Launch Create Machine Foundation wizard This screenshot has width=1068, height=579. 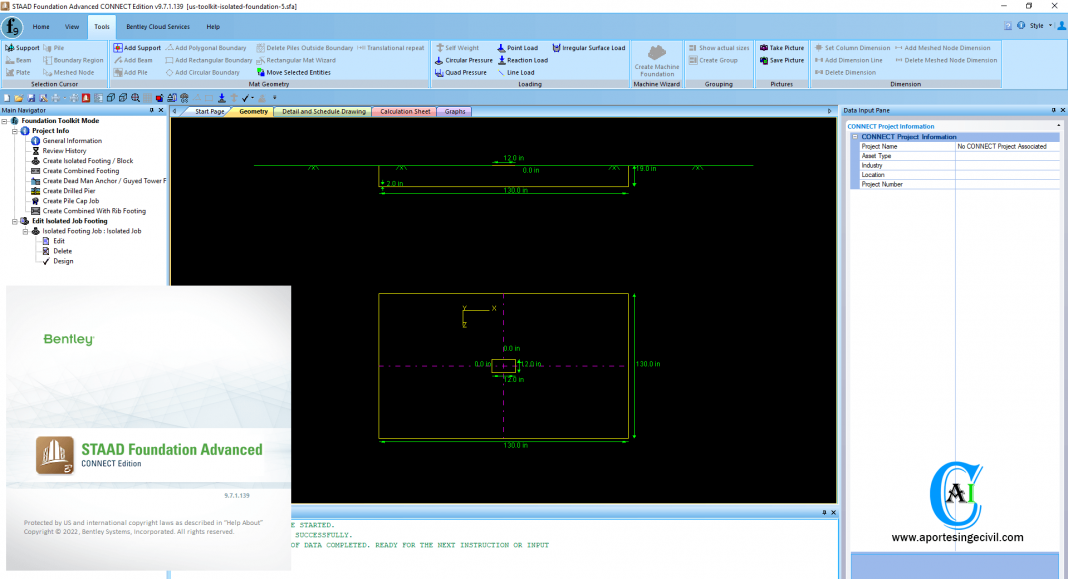point(657,62)
